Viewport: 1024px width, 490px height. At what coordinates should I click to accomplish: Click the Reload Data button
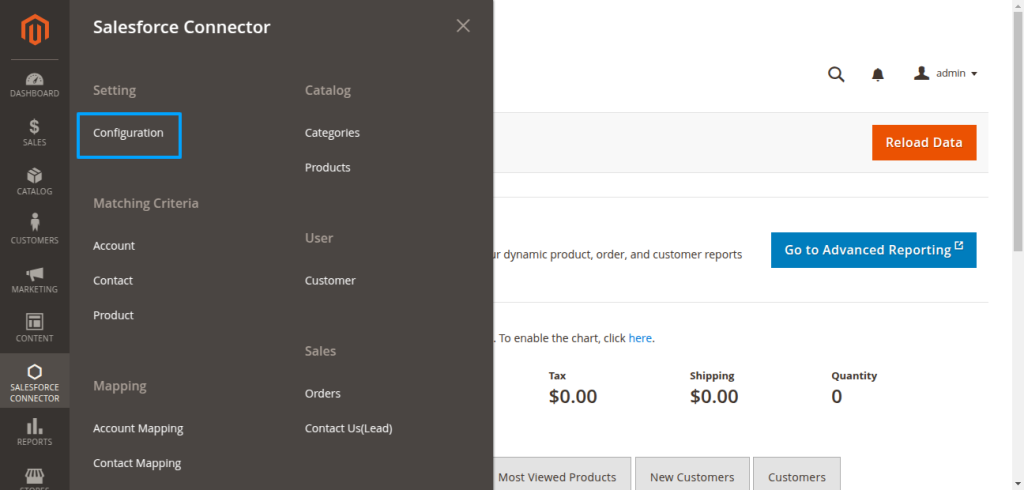coord(924,142)
